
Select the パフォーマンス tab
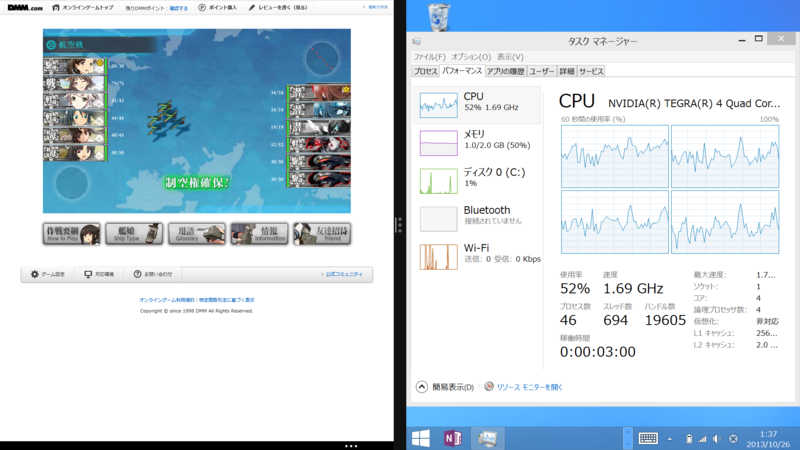462,71
